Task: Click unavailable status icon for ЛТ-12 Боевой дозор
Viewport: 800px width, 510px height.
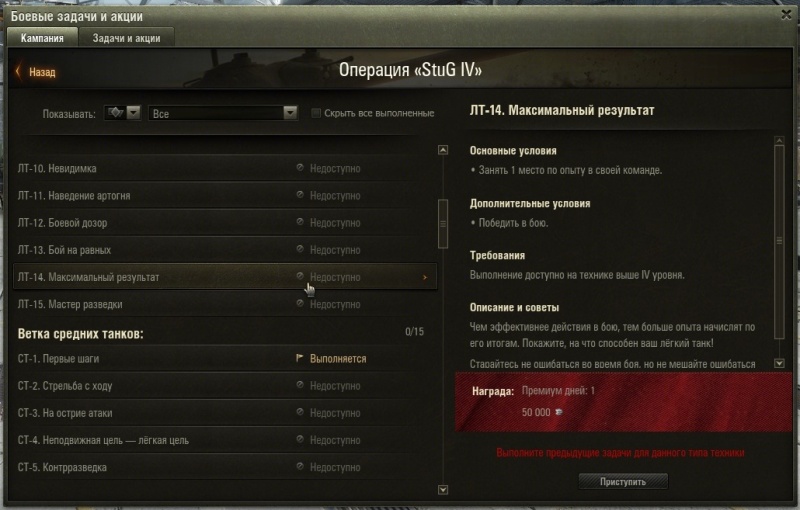Action: click(300, 222)
